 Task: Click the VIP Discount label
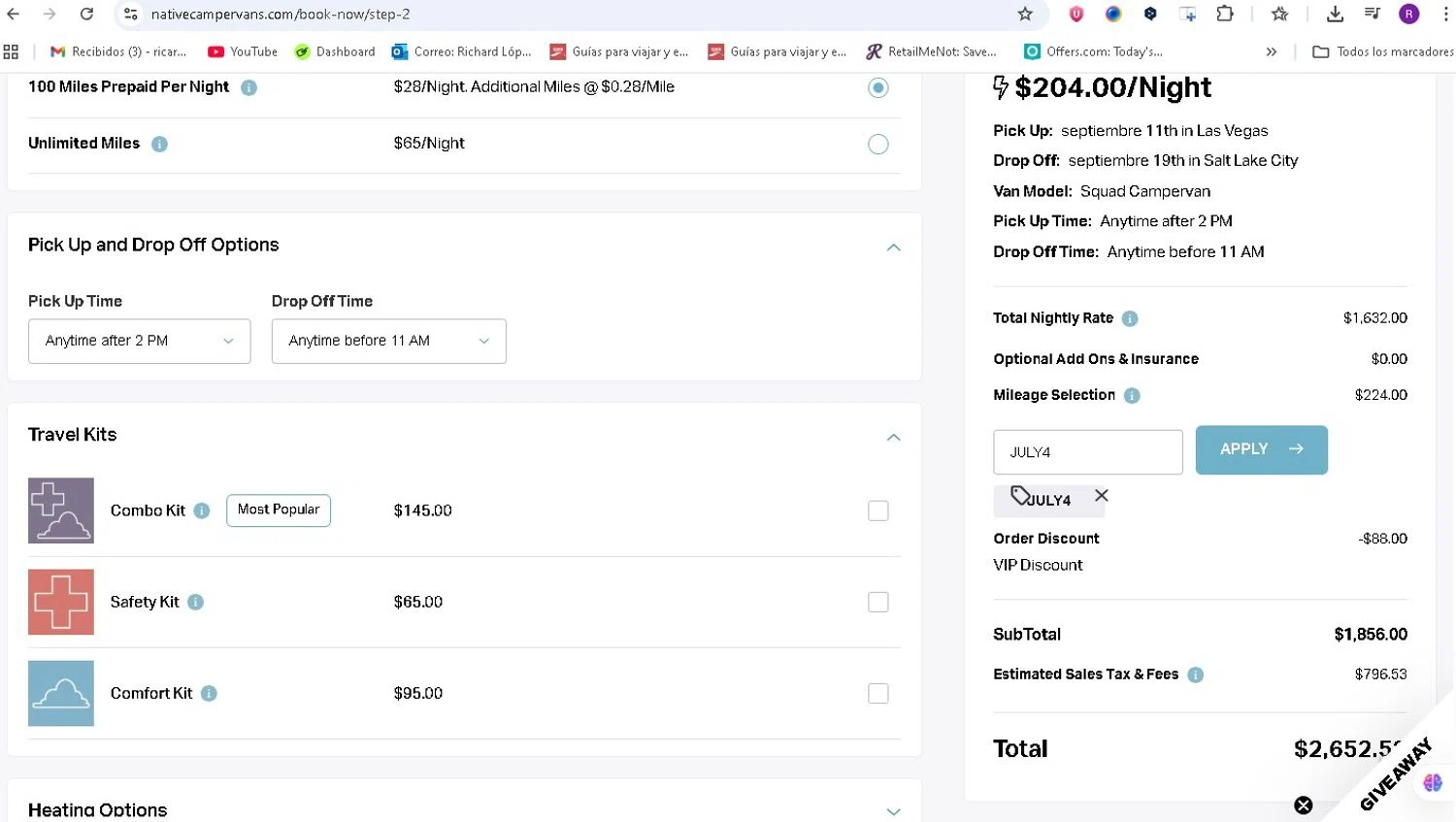[x=1038, y=565]
